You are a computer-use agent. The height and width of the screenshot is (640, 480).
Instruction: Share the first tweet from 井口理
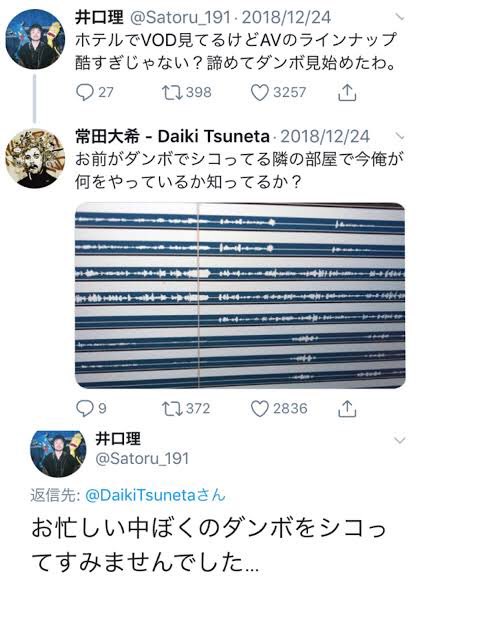coord(347,93)
